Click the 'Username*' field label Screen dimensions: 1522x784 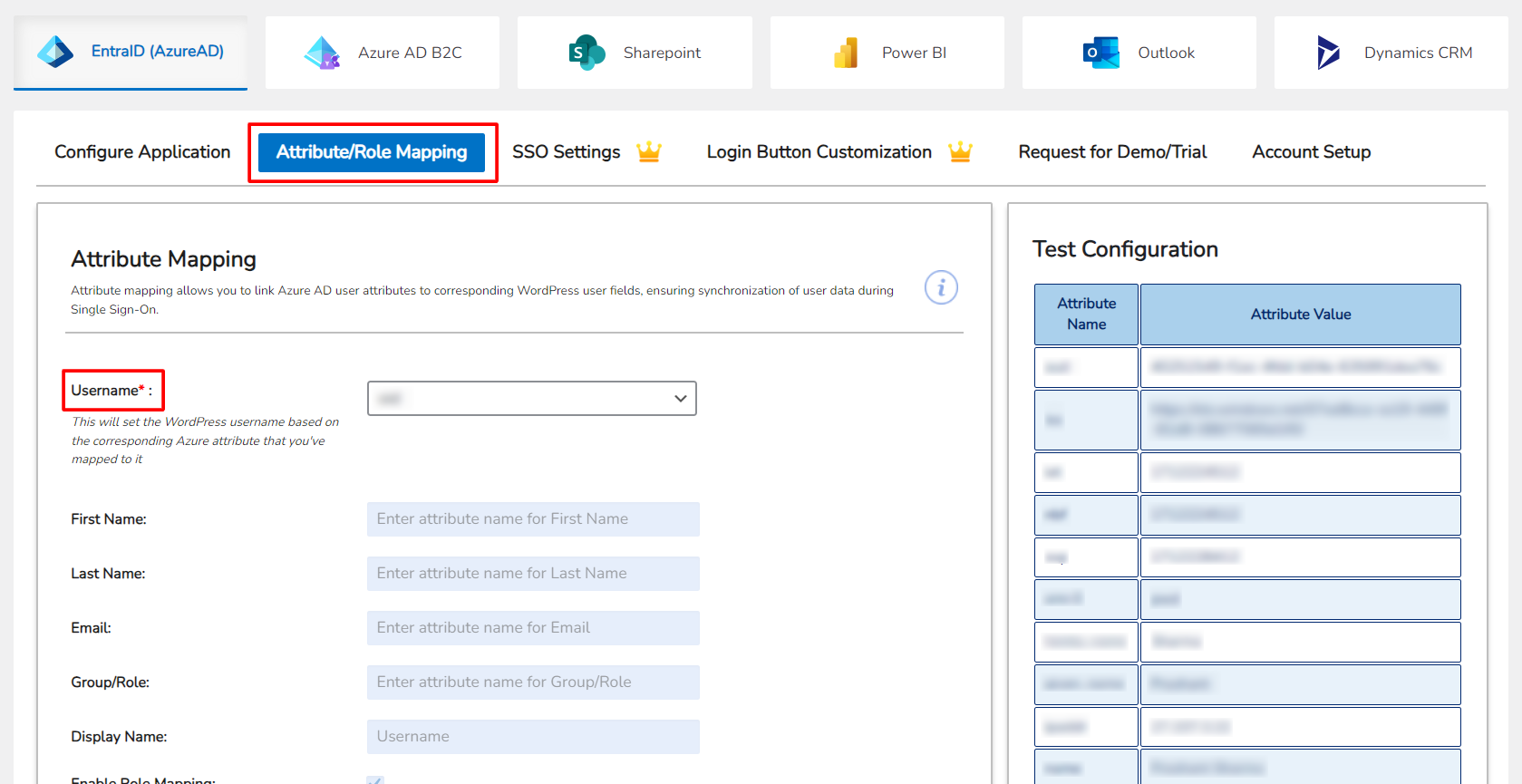tap(111, 391)
